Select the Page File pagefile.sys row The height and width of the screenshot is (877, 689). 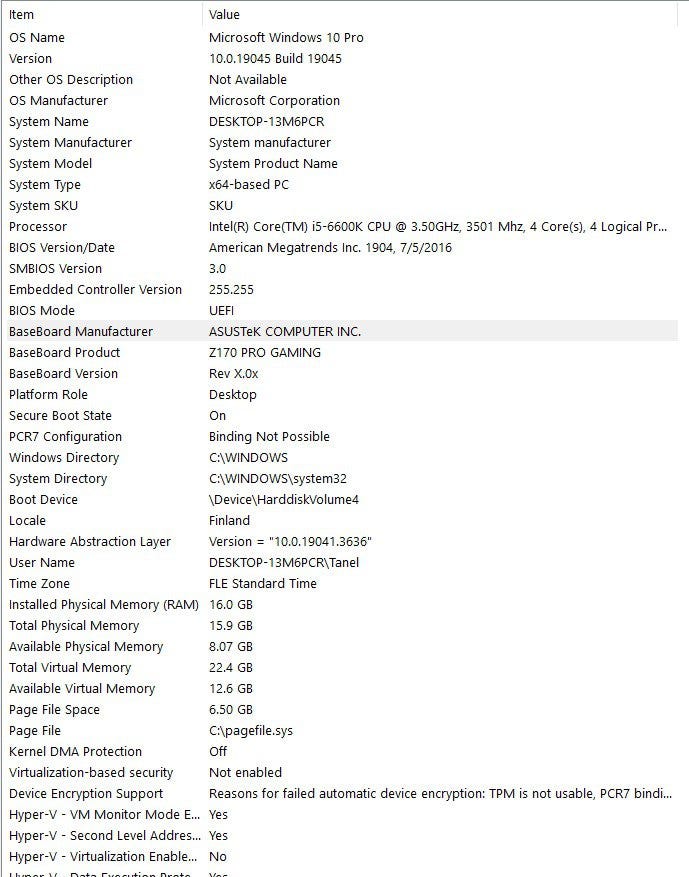(x=342, y=730)
